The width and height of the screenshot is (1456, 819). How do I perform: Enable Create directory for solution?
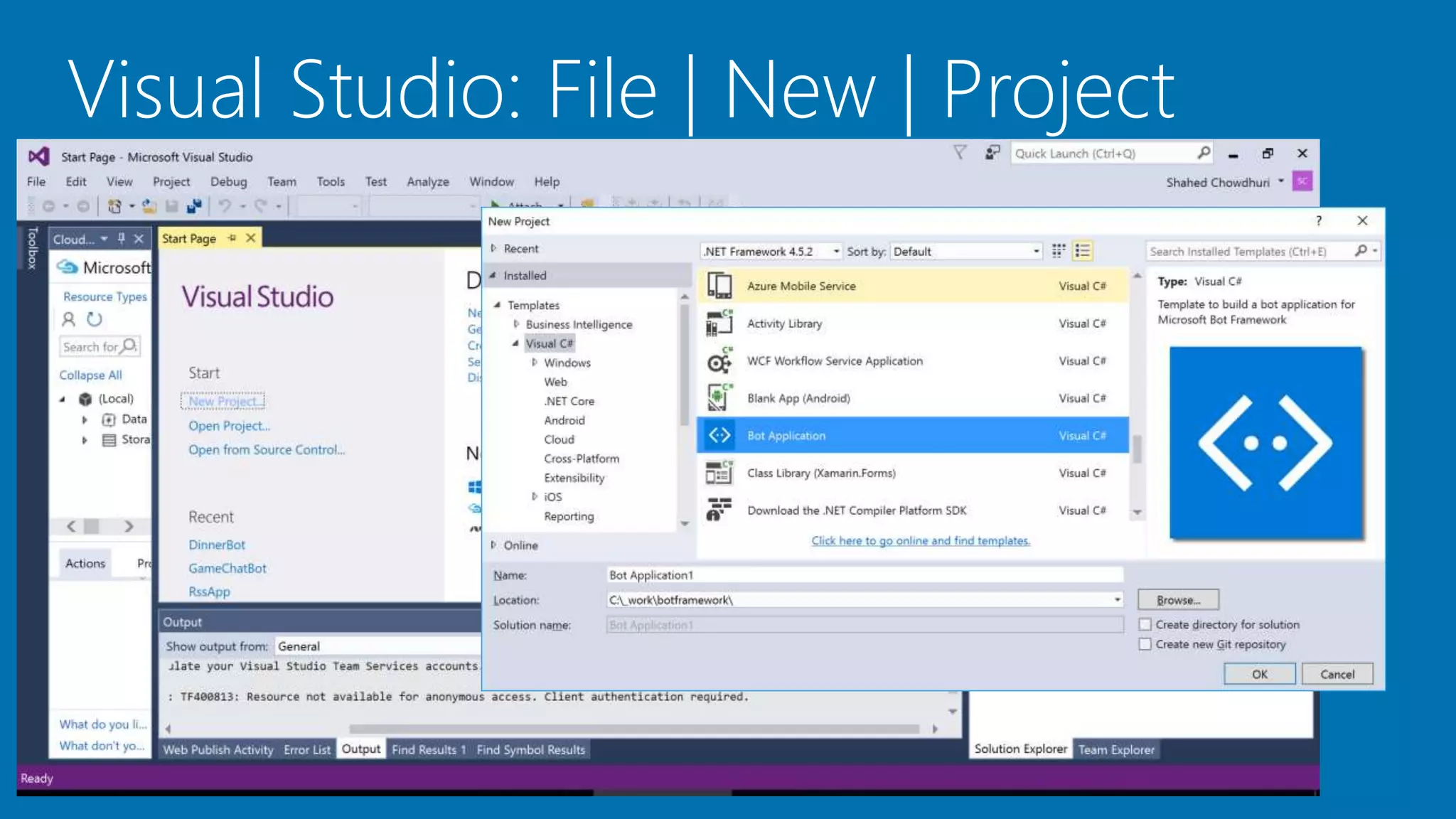(1145, 624)
